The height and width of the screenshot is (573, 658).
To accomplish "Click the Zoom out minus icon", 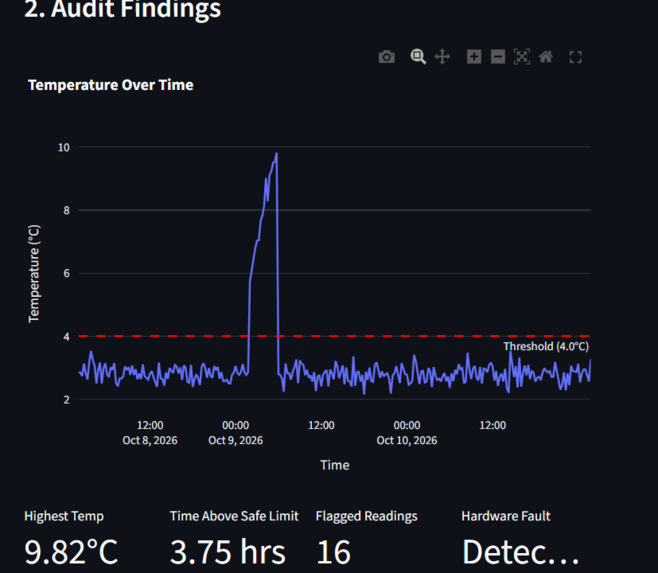I will 498,57.
